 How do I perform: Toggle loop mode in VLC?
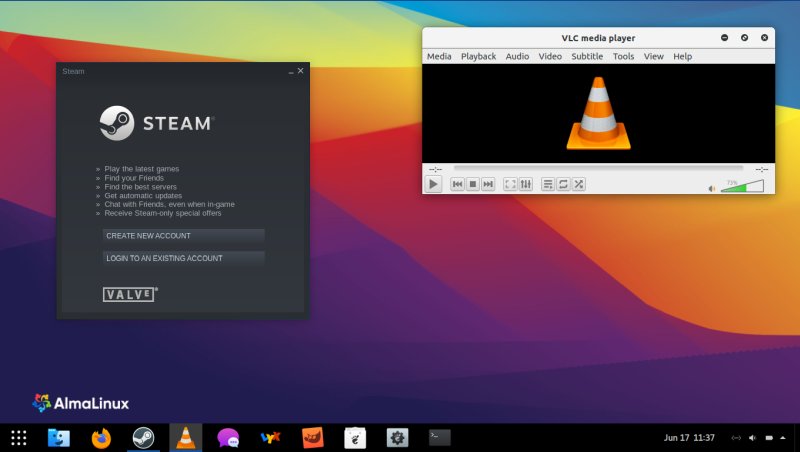[563, 184]
